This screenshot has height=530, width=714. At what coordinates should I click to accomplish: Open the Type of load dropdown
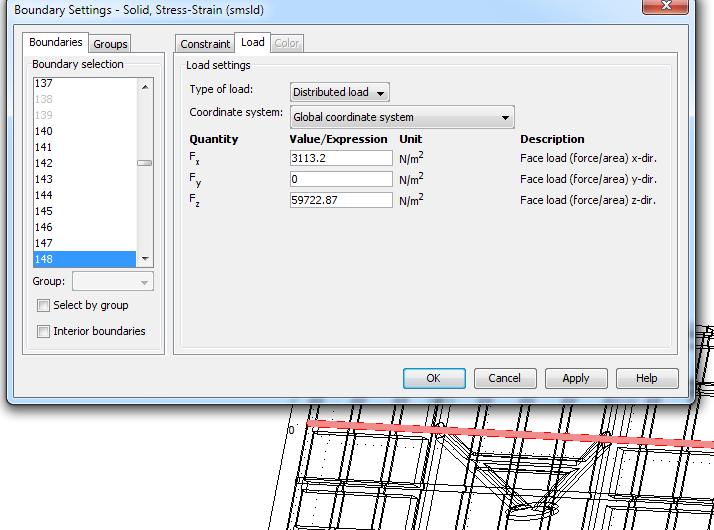pos(339,92)
